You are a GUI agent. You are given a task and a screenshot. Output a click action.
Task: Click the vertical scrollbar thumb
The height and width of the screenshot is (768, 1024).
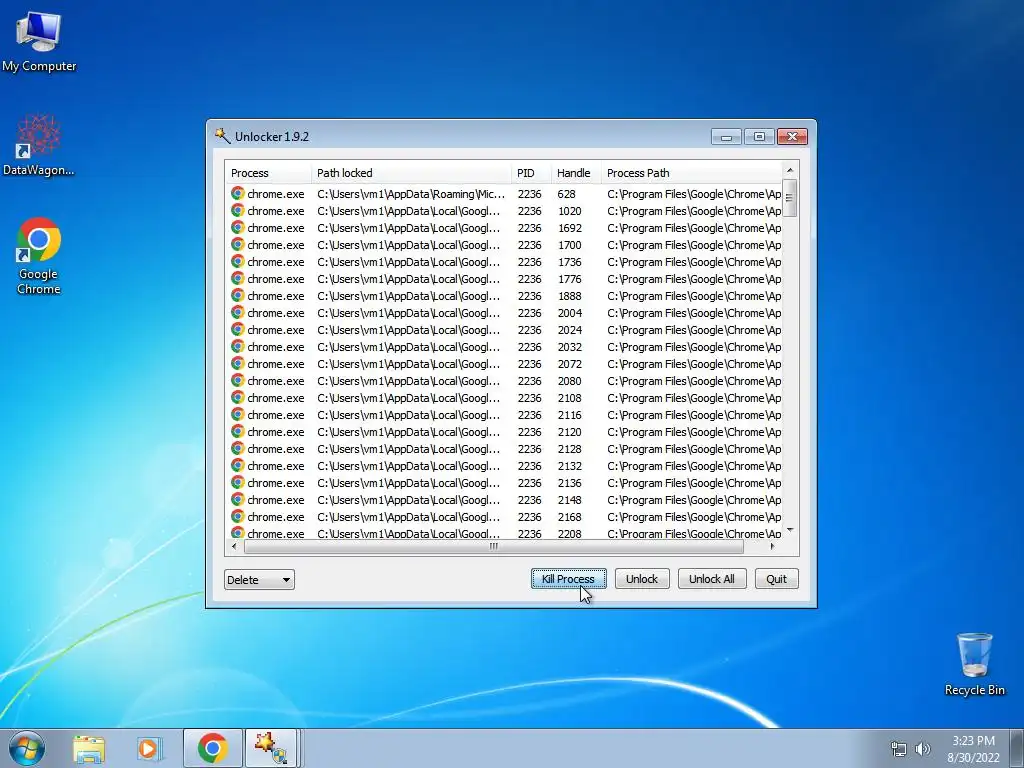click(x=790, y=198)
